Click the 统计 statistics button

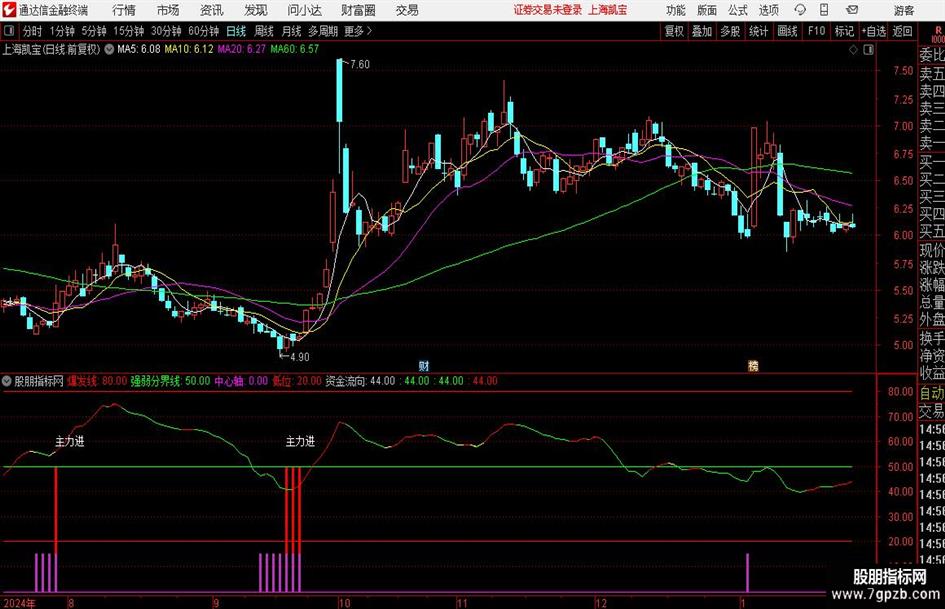(758, 31)
